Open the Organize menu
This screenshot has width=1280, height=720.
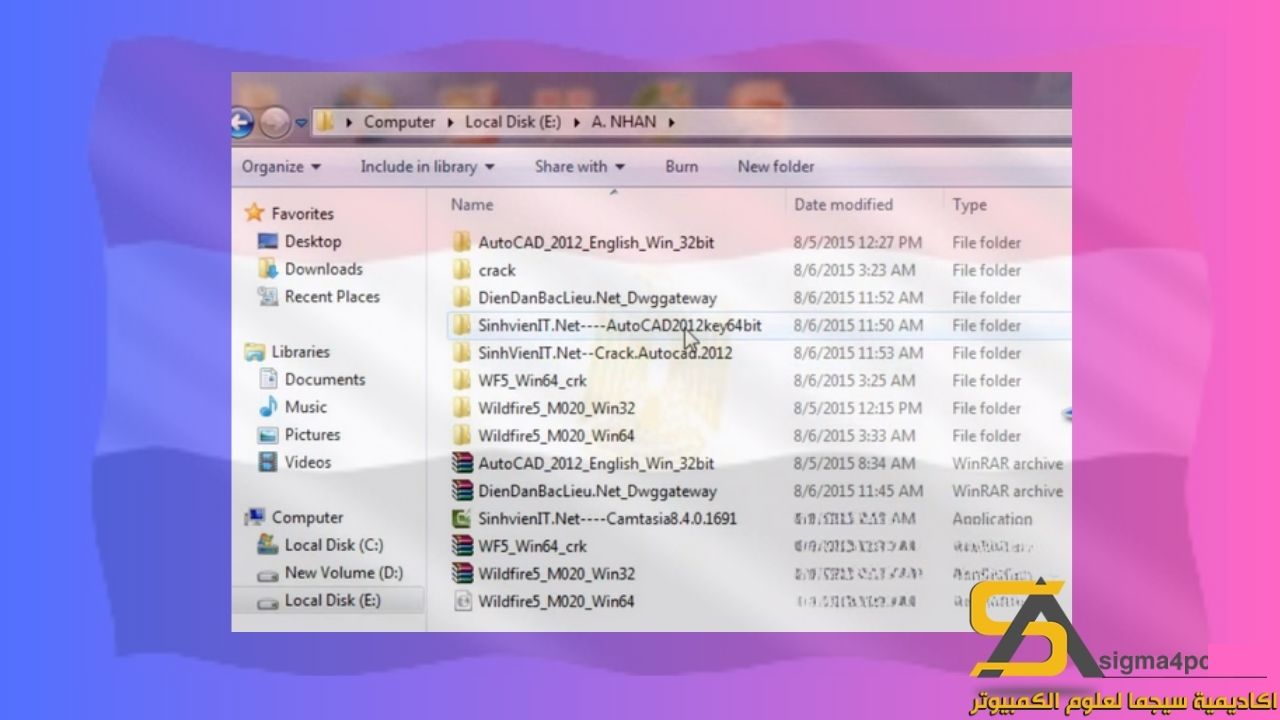tap(281, 167)
